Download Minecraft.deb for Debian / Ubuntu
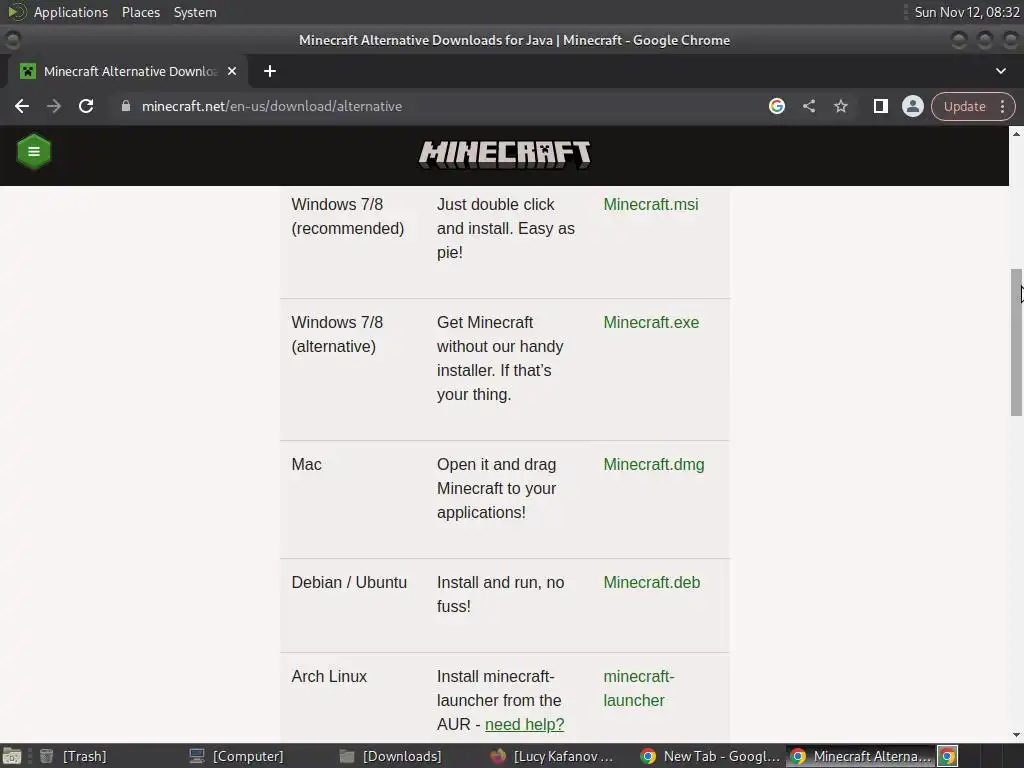The image size is (1024, 768). pyautogui.click(x=652, y=583)
